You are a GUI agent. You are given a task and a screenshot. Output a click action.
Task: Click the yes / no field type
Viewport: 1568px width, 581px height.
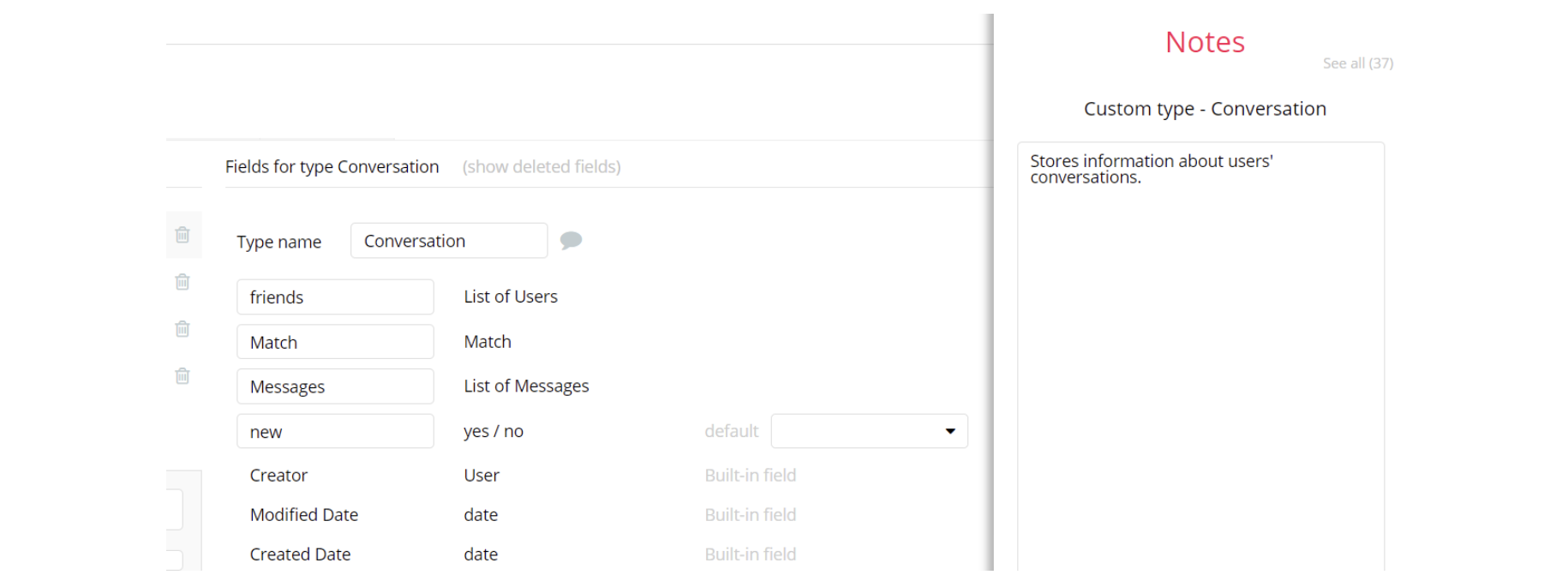click(x=494, y=432)
